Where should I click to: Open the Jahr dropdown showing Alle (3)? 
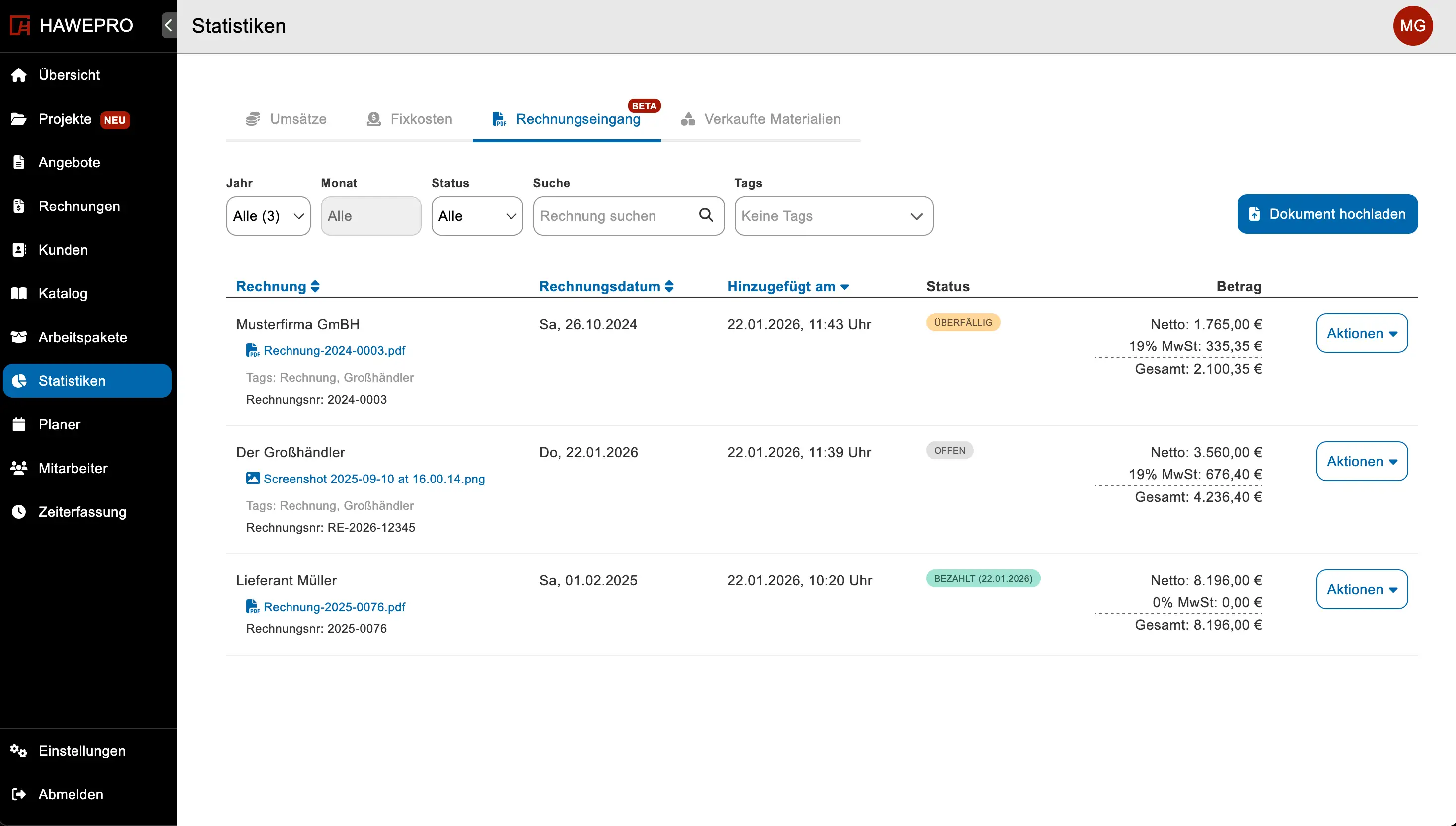tap(268, 216)
